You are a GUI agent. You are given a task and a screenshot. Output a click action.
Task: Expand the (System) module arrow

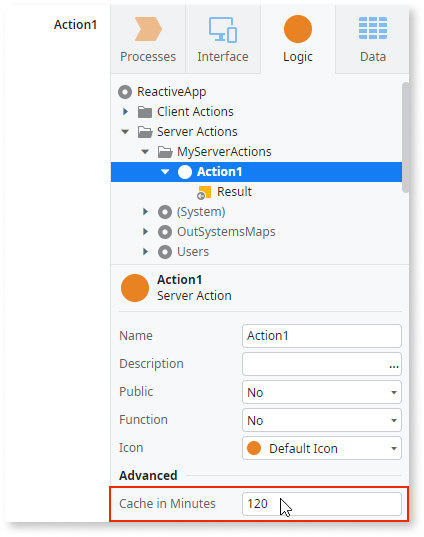pos(146,212)
